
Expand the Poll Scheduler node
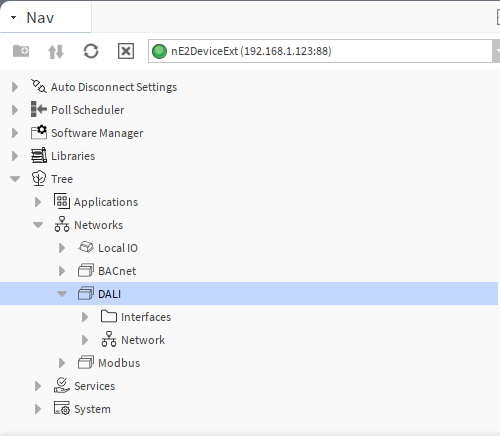15,110
